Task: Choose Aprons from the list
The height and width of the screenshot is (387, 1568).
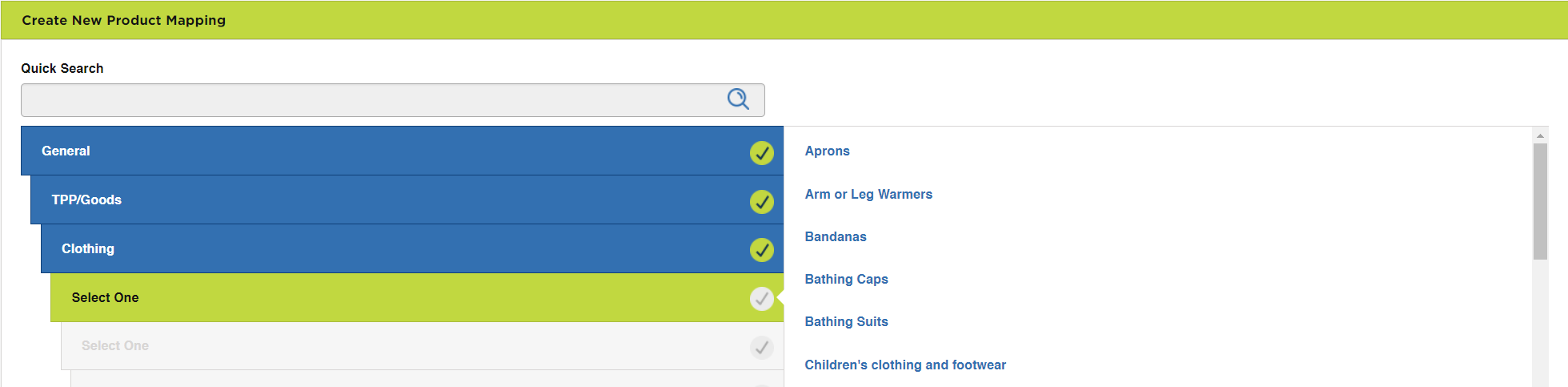Action: (827, 151)
